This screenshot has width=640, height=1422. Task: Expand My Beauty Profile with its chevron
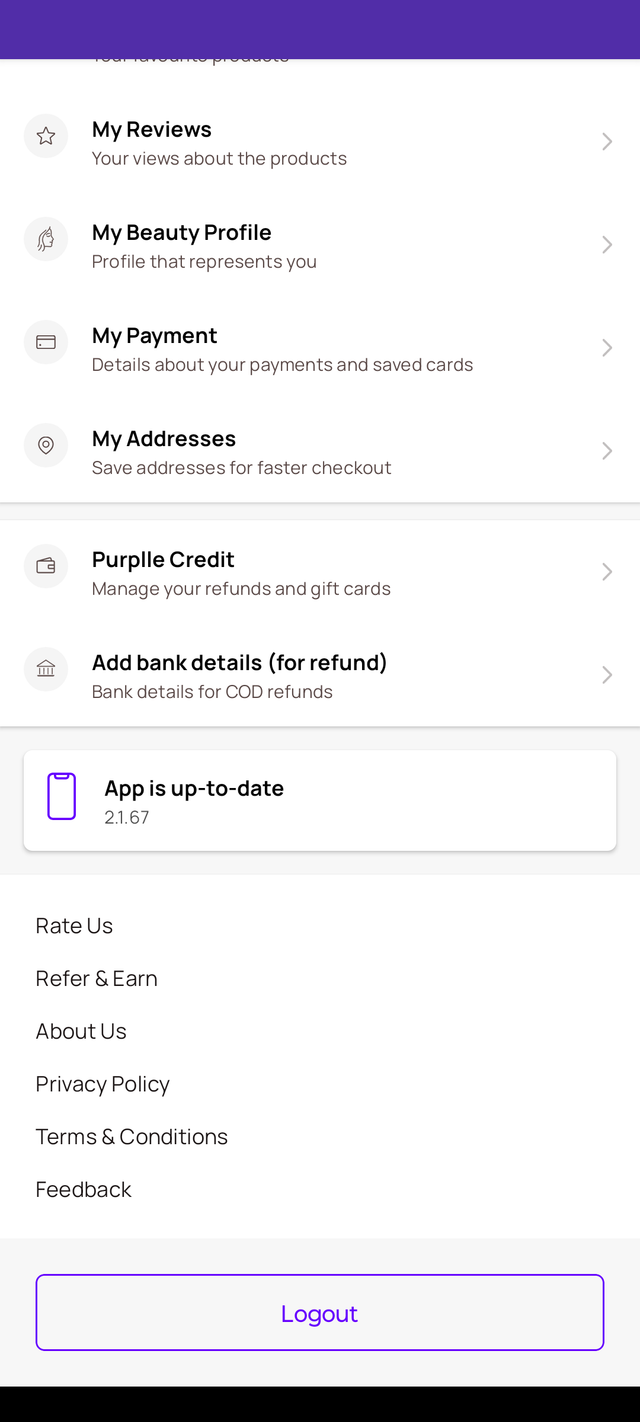(607, 245)
